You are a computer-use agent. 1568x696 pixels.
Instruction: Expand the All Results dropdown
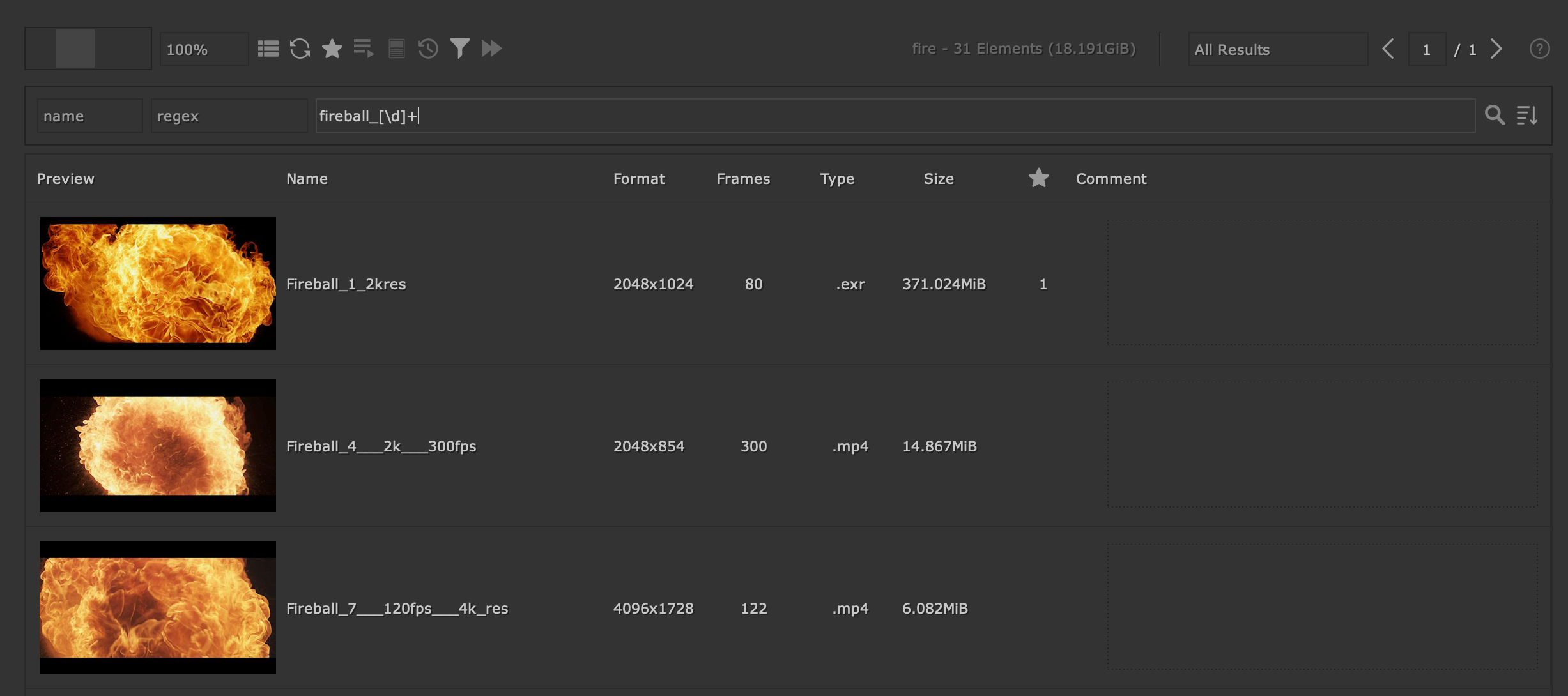(x=1277, y=49)
